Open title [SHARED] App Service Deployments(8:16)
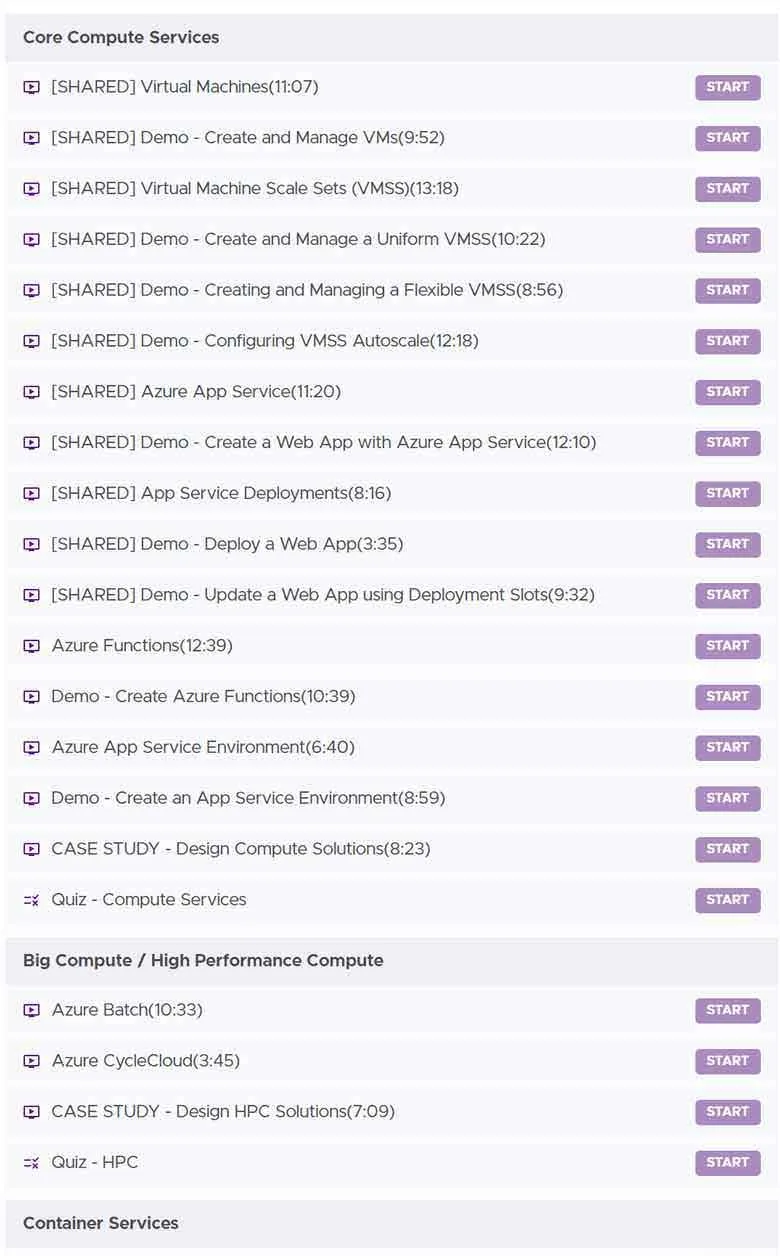The image size is (780, 1256). 221,494
